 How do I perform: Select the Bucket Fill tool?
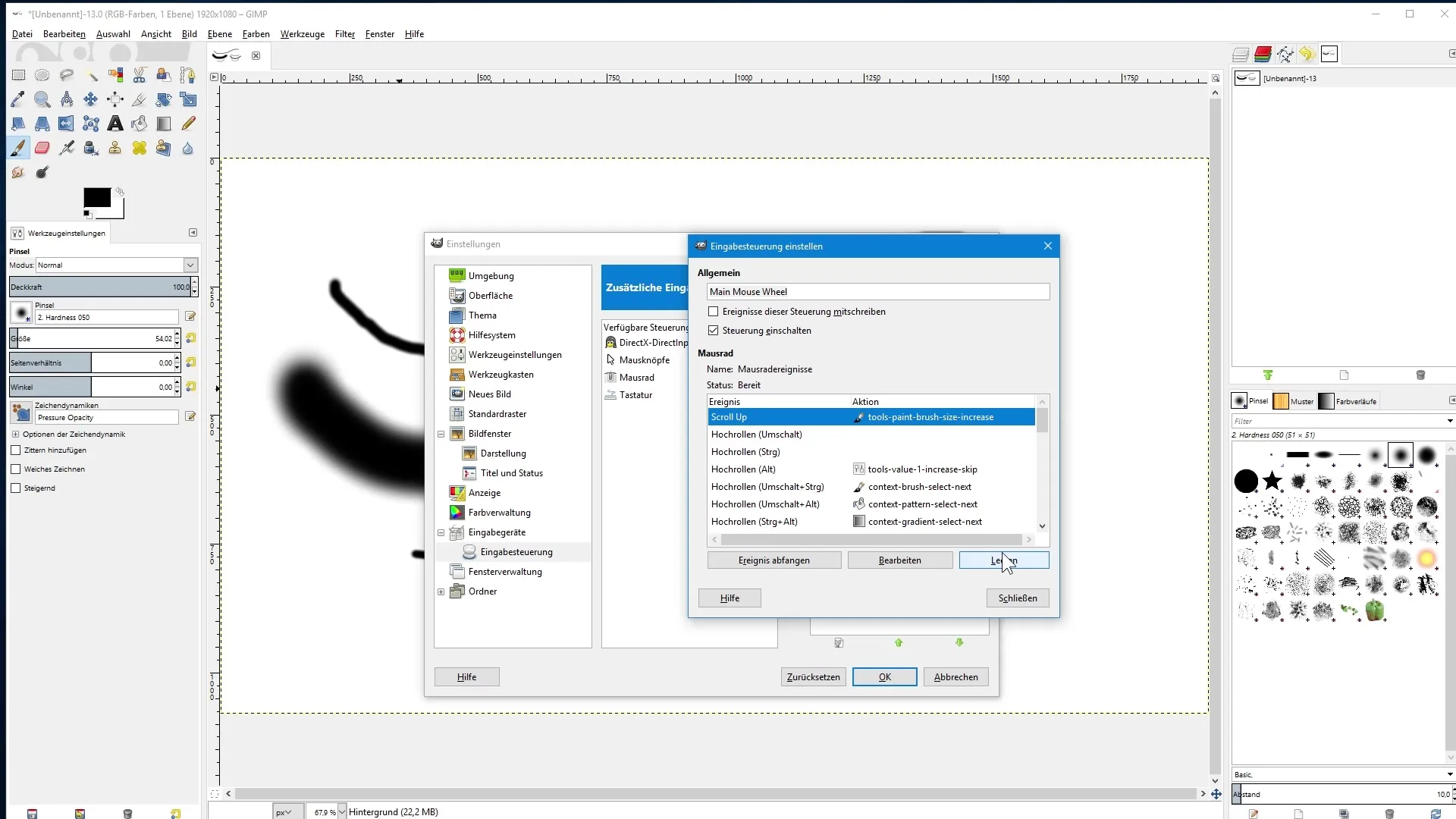tap(140, 124)
